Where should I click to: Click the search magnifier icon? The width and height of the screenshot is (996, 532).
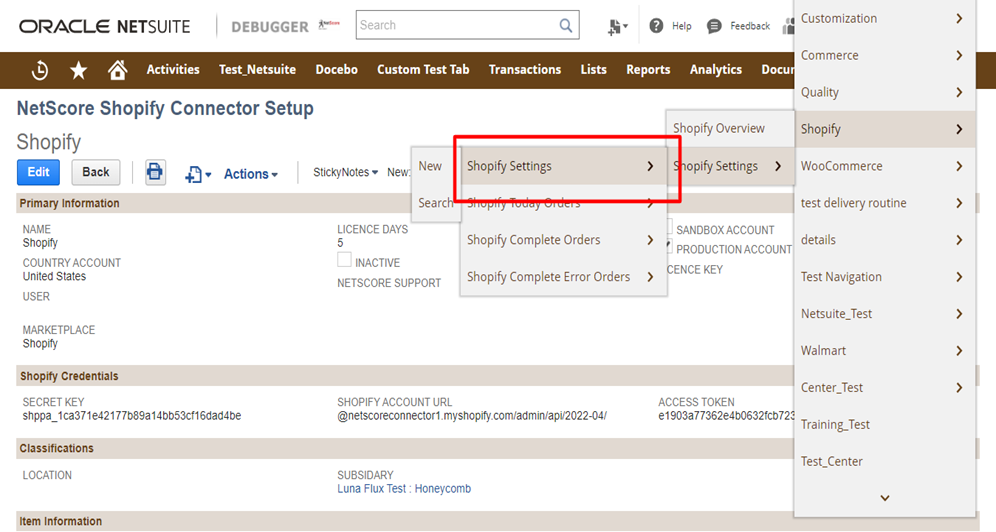coord(565,25)
